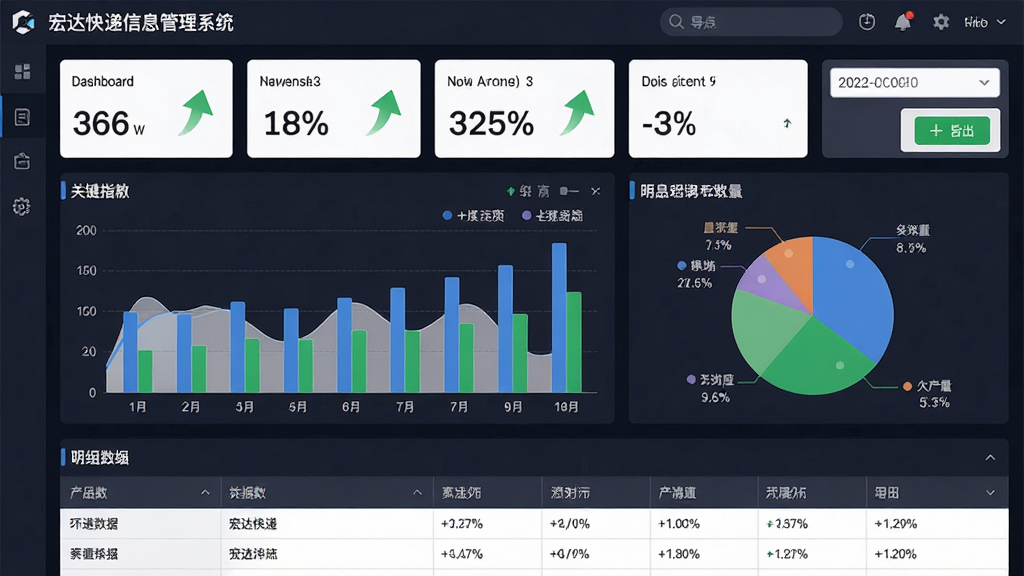Viewport: 1024px width, 576px height.
Task: Click the 宏达快递信息管理系统 title text
Action: (x=141, y=23)
